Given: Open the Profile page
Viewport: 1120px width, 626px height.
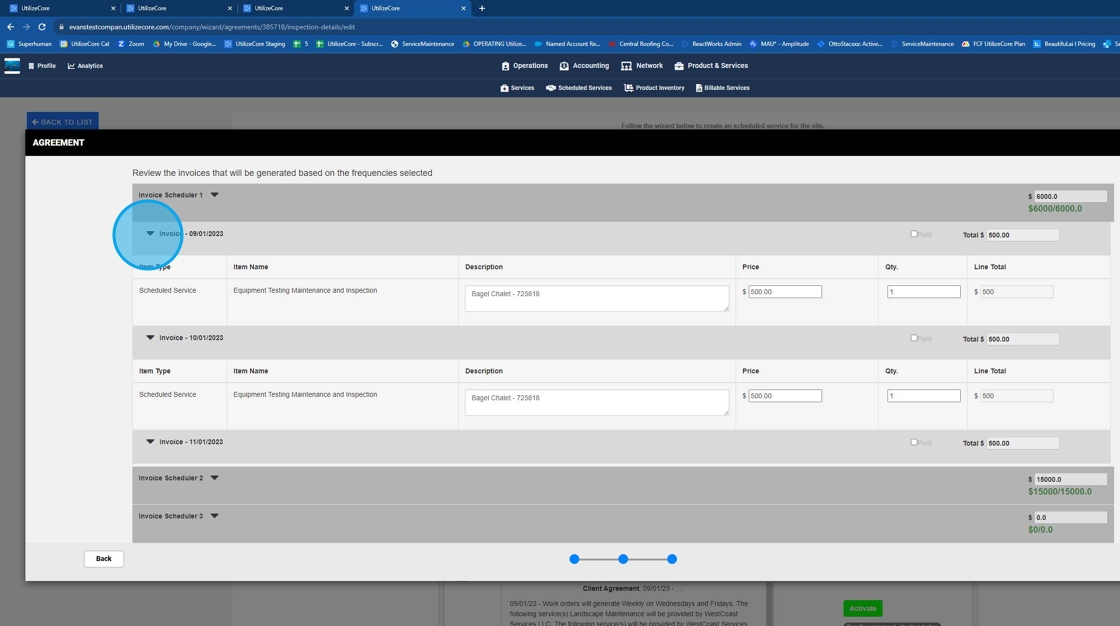Looking at the screenshot, I should click(41, 66).
